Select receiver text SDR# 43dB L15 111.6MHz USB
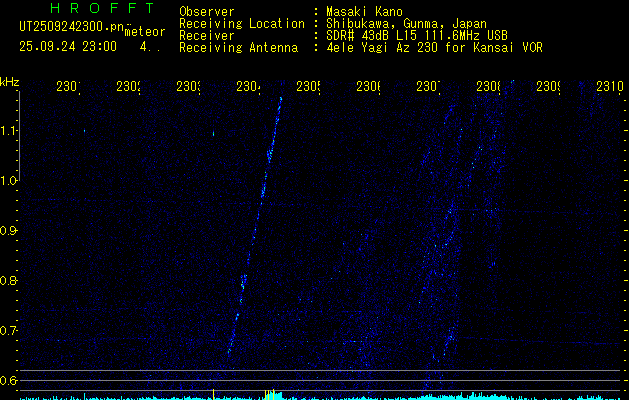This screenshot has width=629, height=400. coord(417,36)
